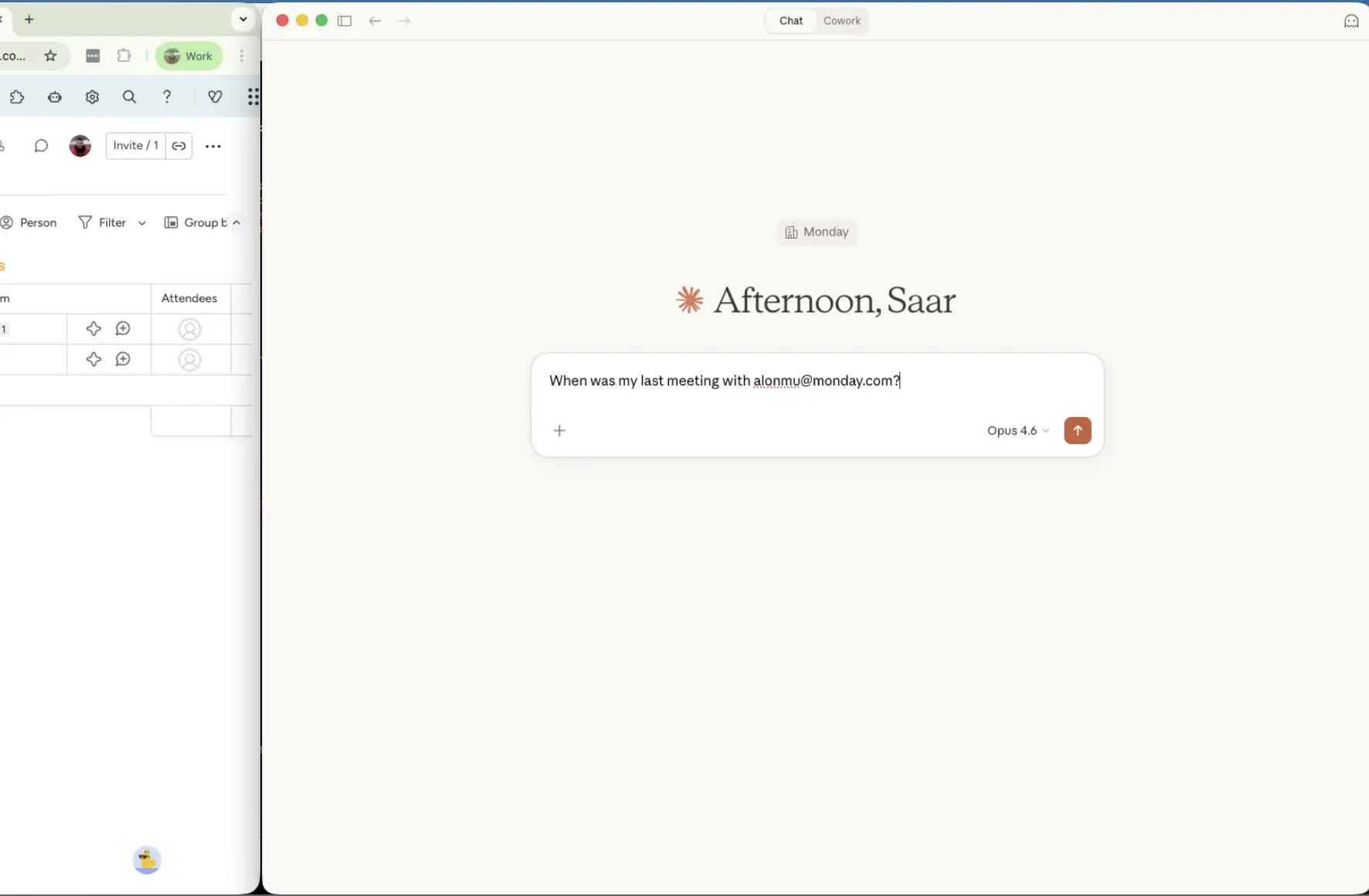Open board options three-dot menu

click(213, 146)
